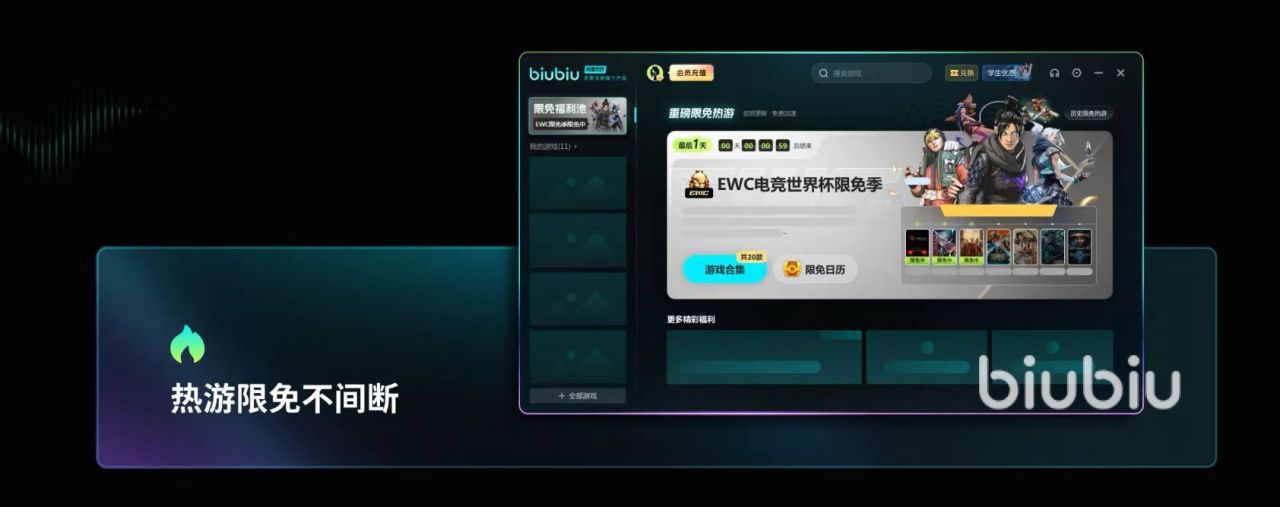Click the flame icon beside 热游限免不间断
The image size is (1280, 507).
click(x=187, y=344)
